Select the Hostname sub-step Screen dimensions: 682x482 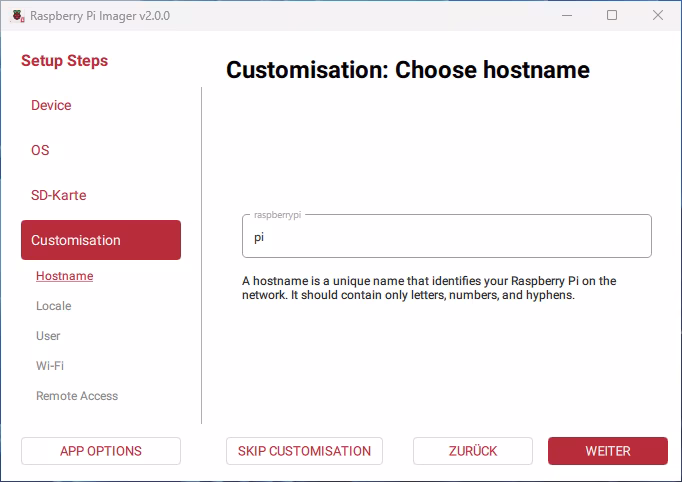coord(64,276)
